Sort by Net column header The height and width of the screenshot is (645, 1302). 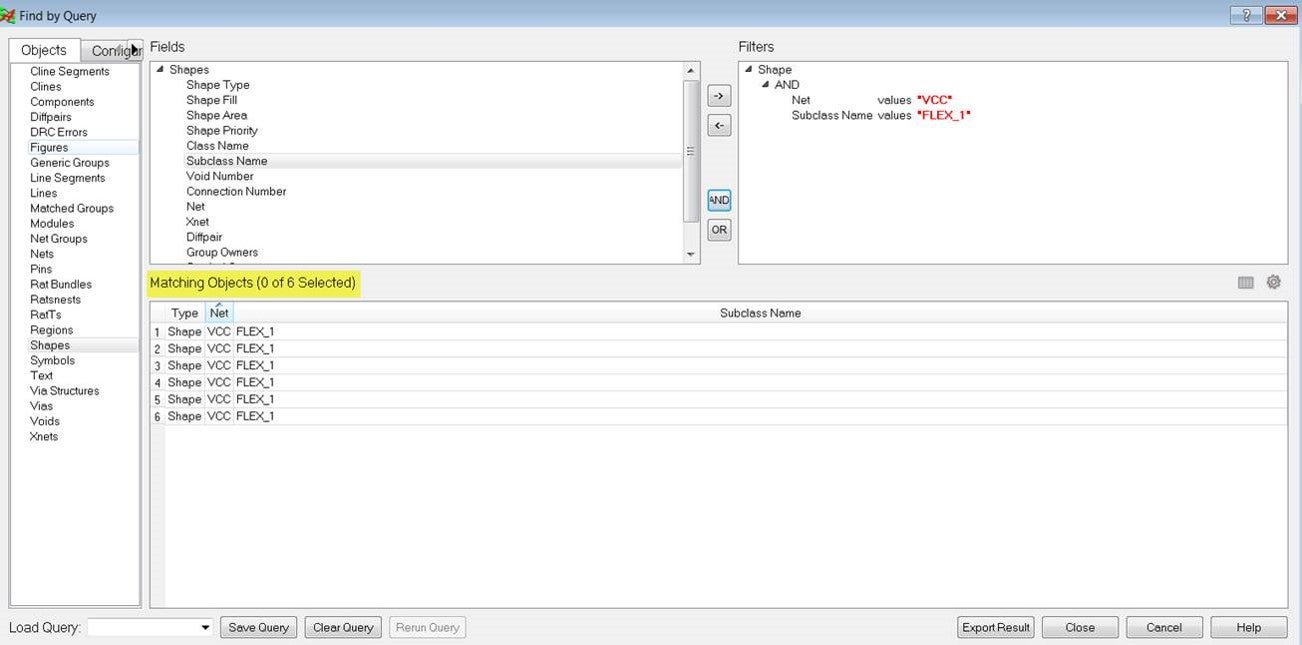point(219,313)
